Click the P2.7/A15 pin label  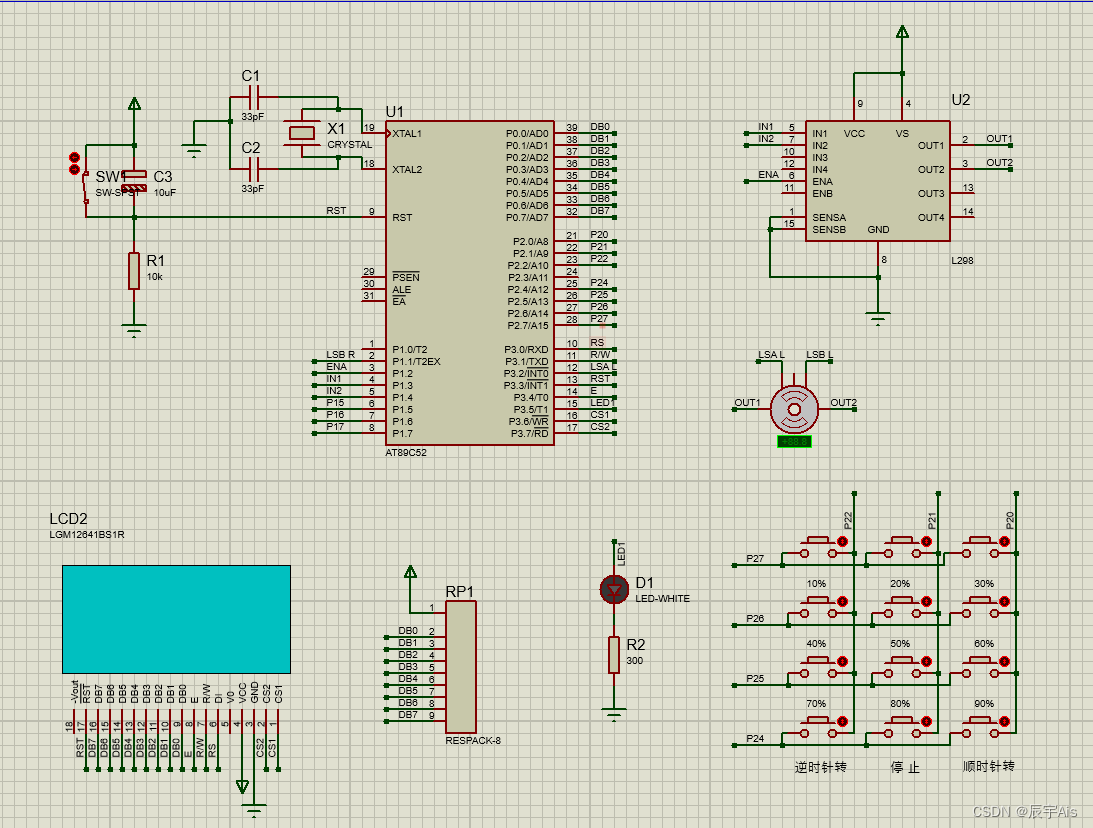pyautogui.click(x=528, y=325)
